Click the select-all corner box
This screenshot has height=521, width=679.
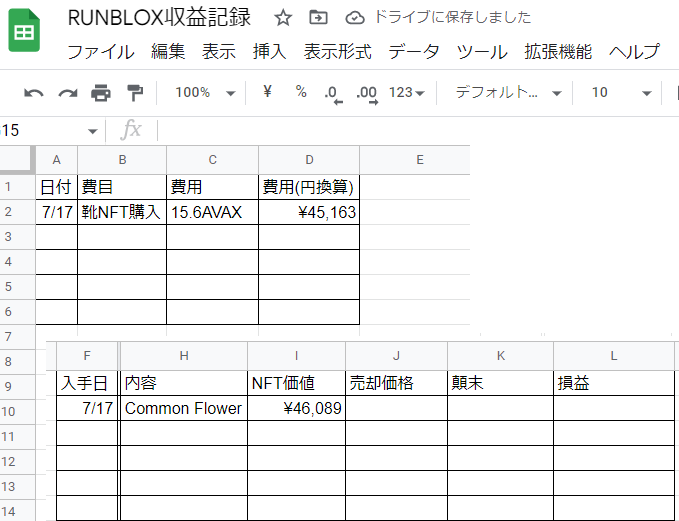(x=17, y=160)
